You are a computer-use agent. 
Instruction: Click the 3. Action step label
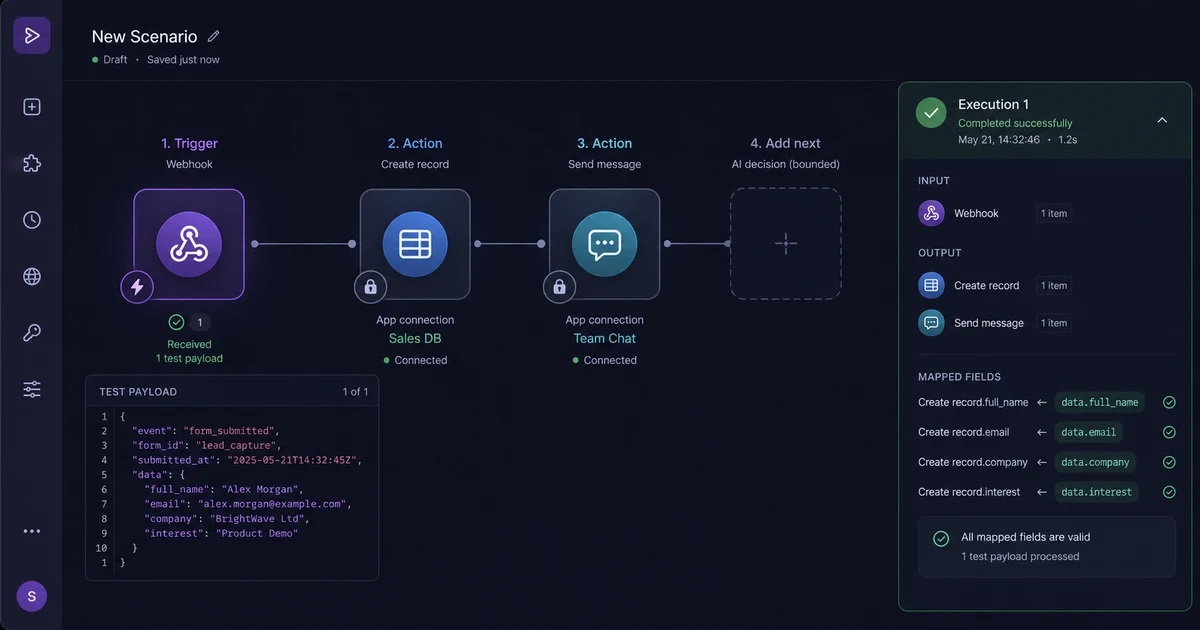tap(604, 143)
